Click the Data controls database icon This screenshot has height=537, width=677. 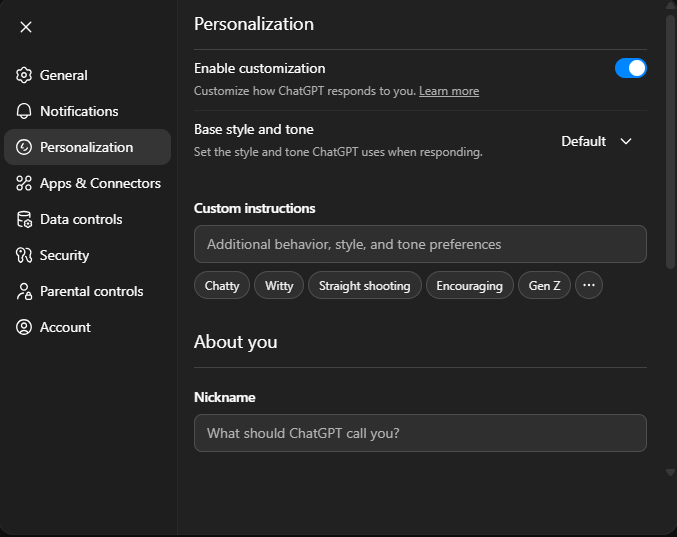(24, 219)
